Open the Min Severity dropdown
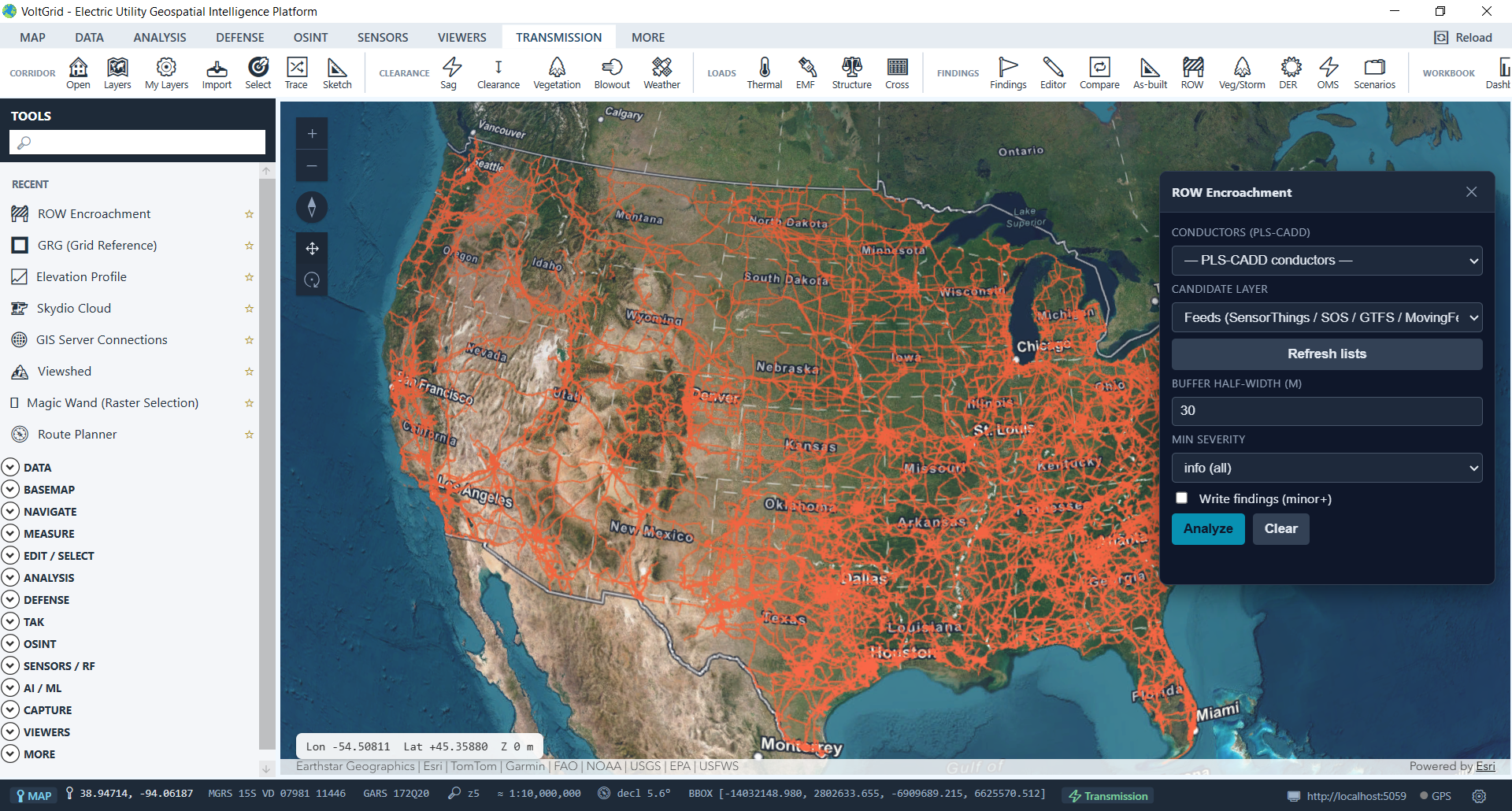The width and height of the screenshot is (1512, 811). tap(1327, 468)
